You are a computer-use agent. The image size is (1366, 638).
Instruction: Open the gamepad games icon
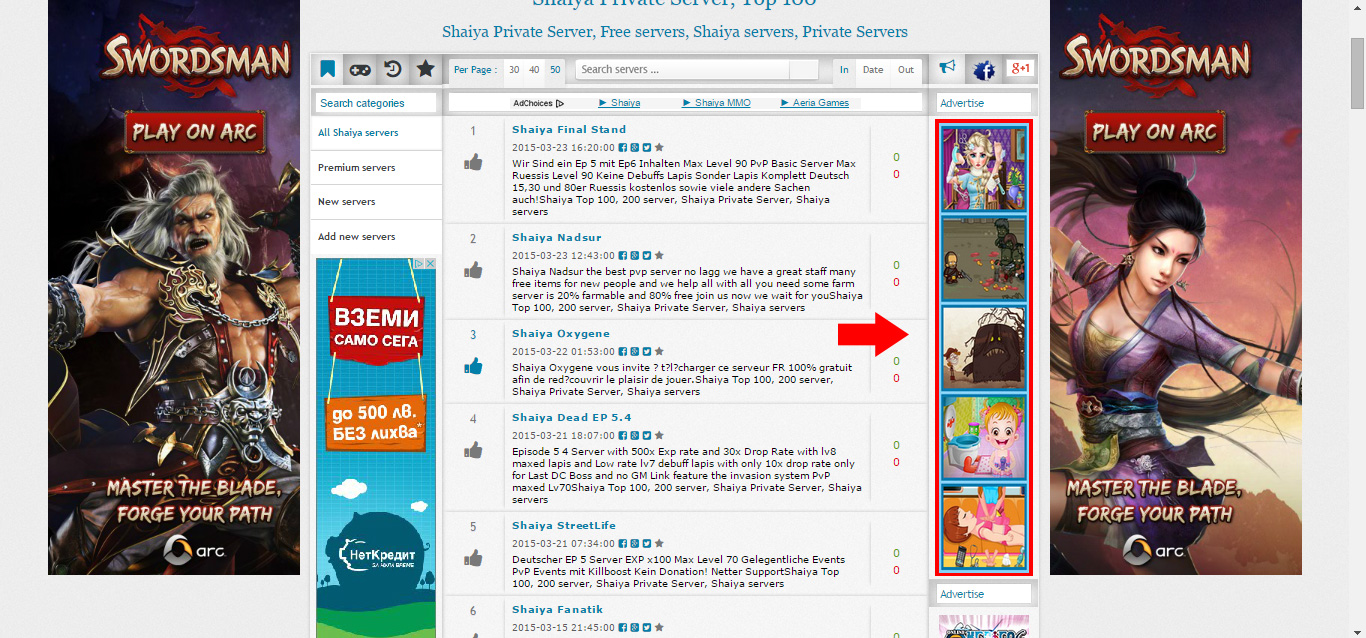[359, 69]
